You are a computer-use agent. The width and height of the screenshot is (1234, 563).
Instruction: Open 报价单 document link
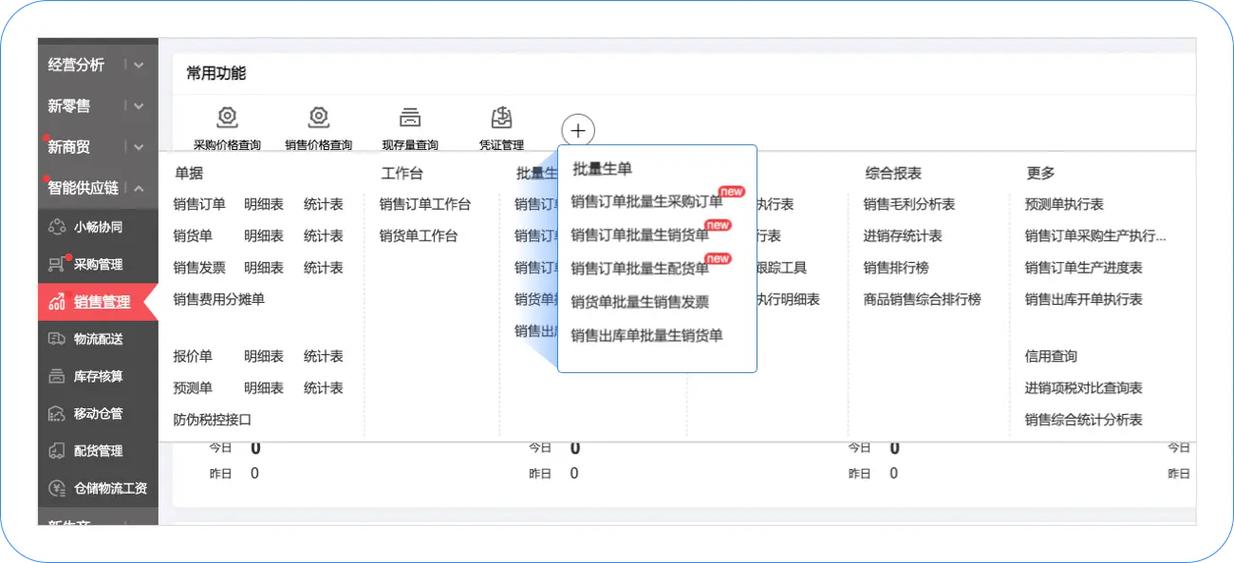[193, 356]
